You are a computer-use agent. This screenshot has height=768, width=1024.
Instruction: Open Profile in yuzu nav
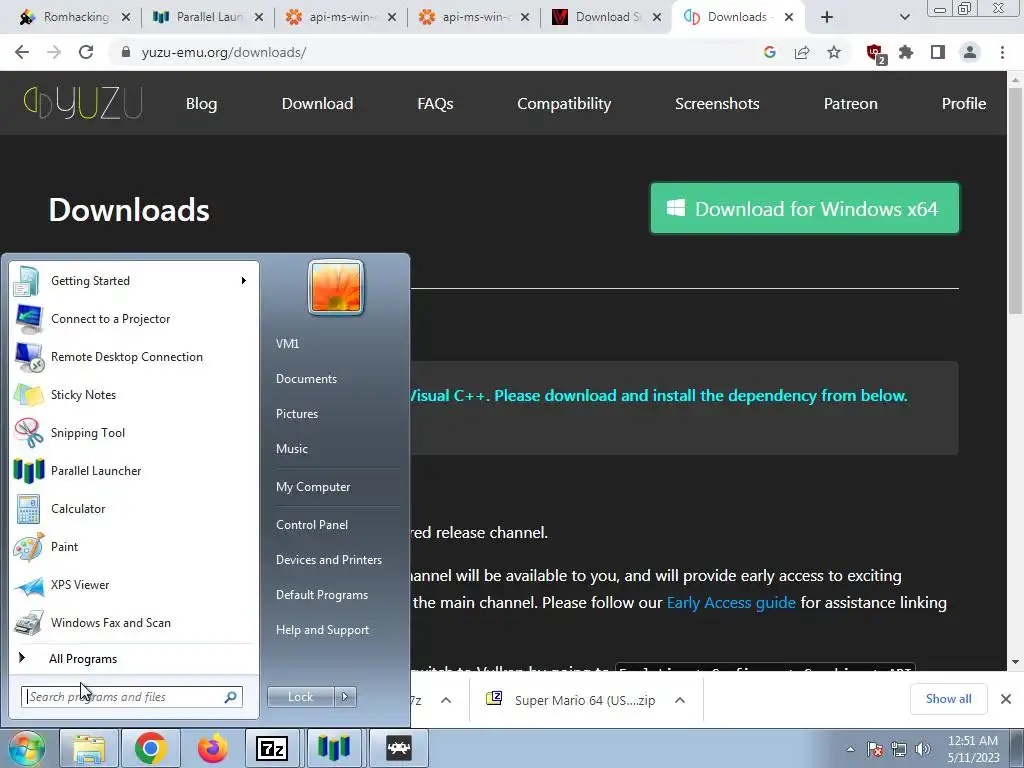coord(964,104)
